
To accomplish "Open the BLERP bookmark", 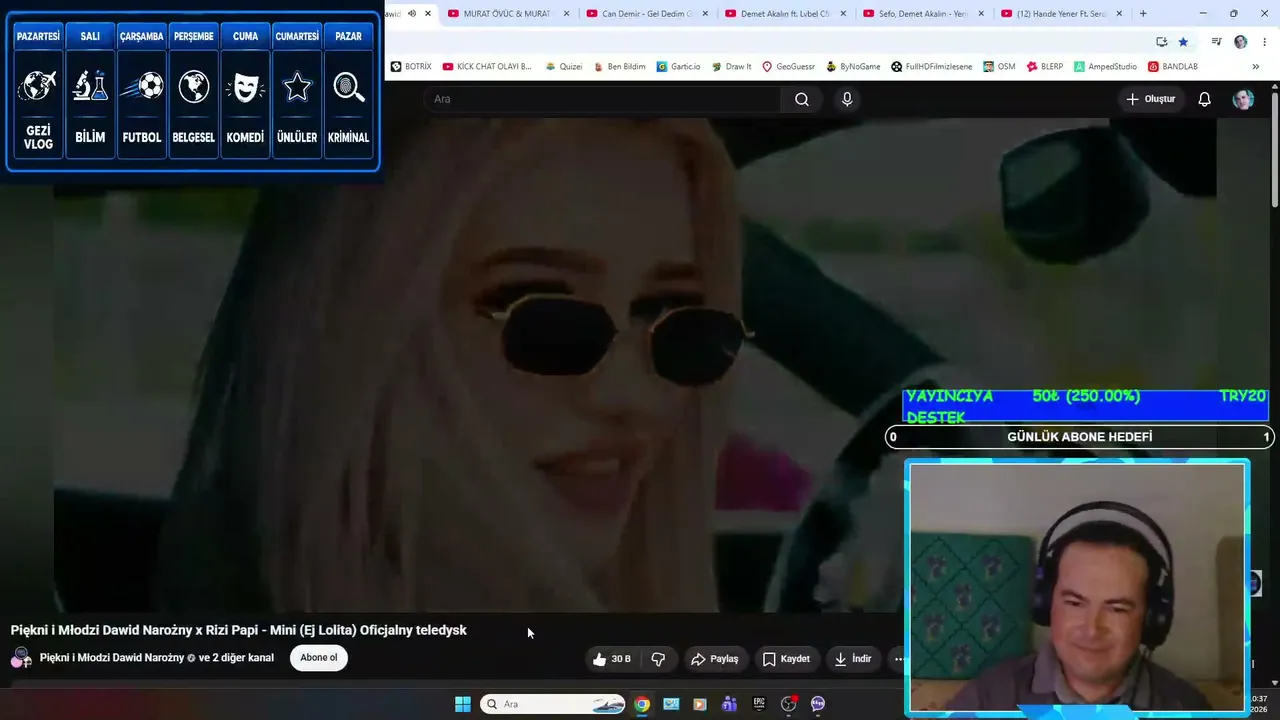I will click(x=1045, y=67).
